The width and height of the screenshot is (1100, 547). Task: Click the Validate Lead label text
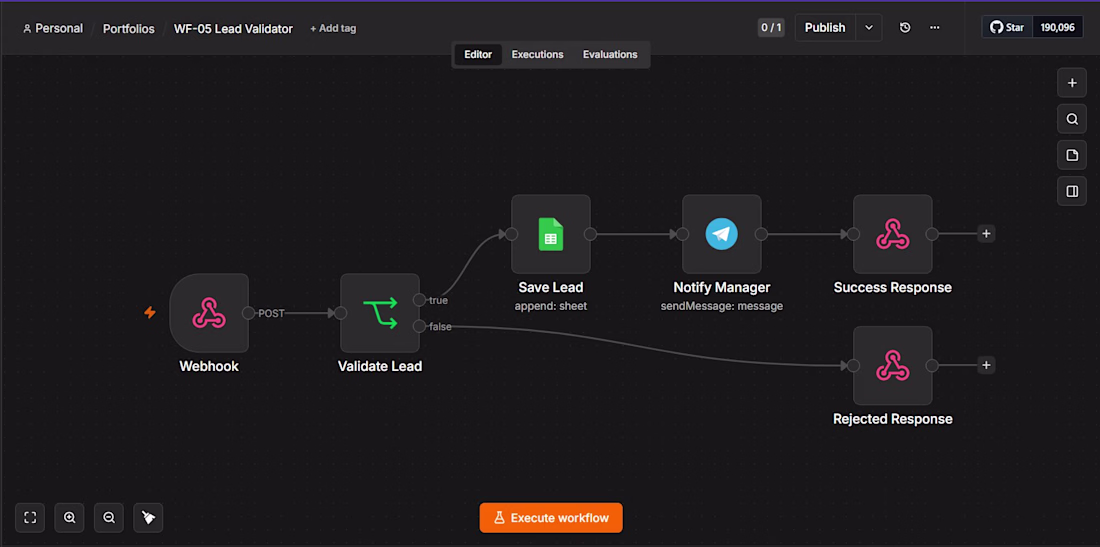click(x=380, y=366)
